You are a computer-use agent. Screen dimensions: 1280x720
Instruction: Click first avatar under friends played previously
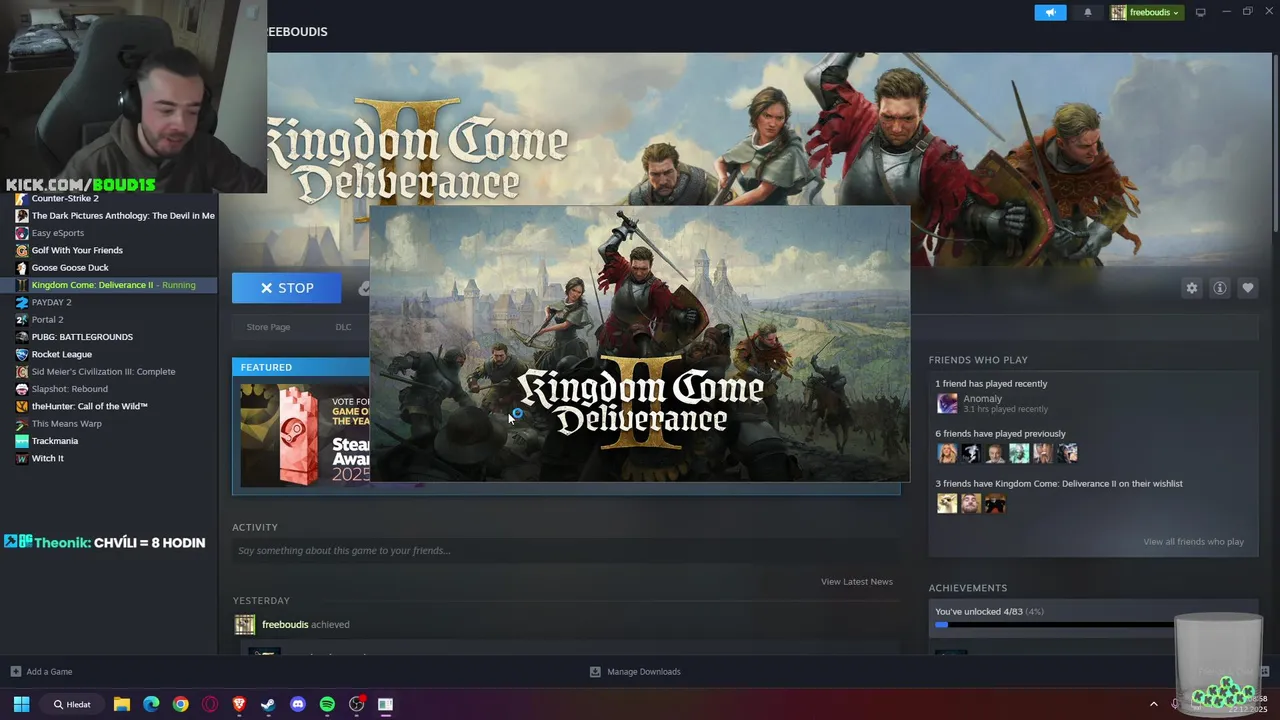click(947, 453)
